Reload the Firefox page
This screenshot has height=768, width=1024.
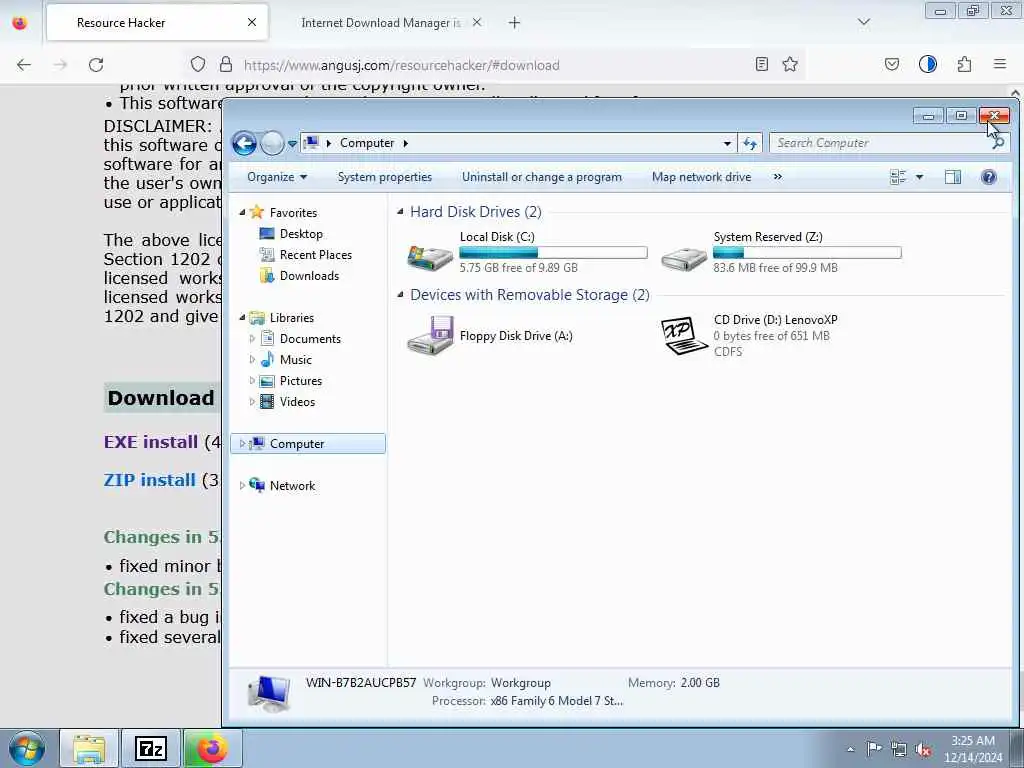(96, 65)
